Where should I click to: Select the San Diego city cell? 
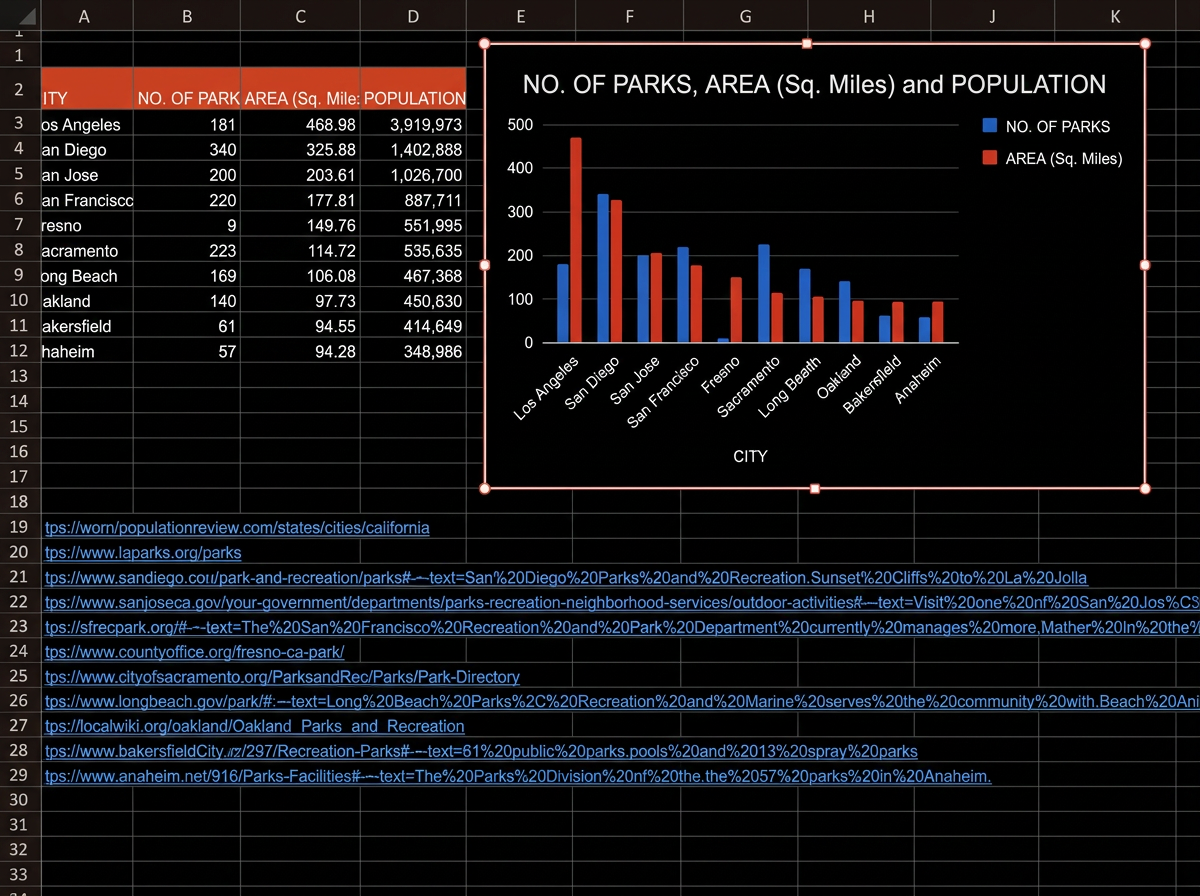pos(87,150)
